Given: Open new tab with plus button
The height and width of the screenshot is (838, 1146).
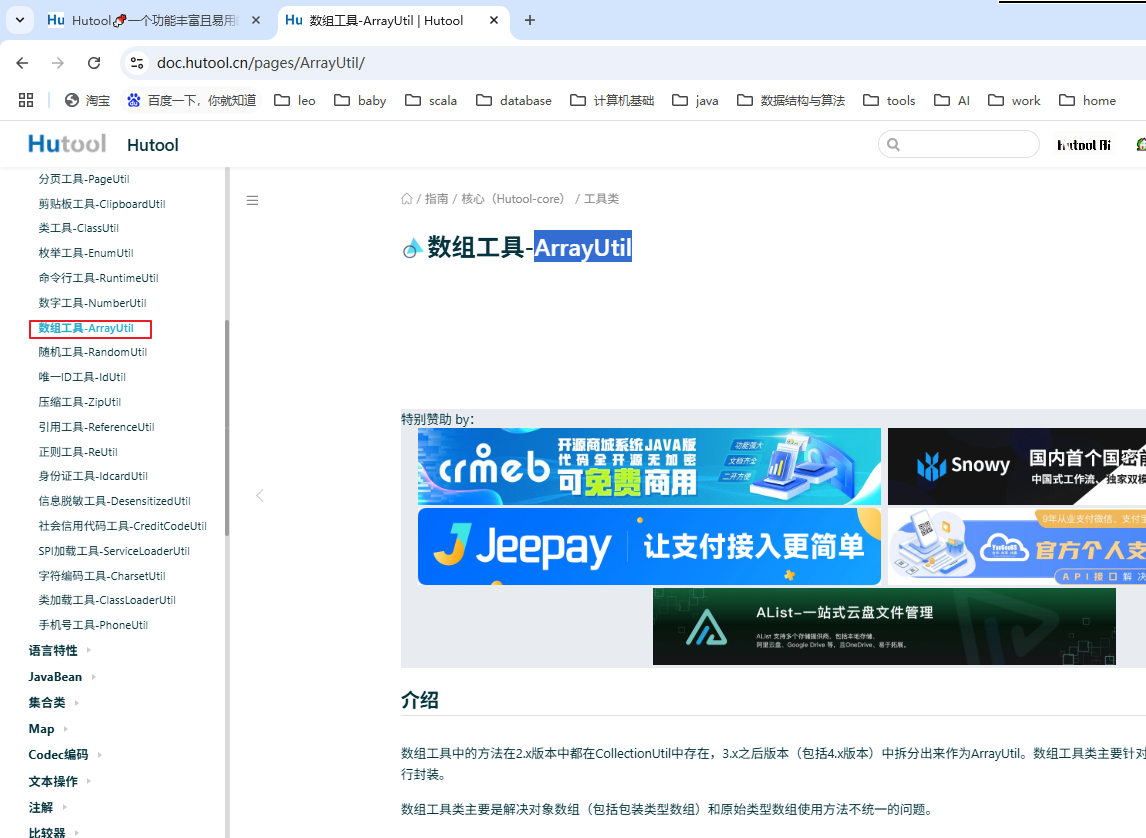Looking at the screenshot, I should 530,20.
